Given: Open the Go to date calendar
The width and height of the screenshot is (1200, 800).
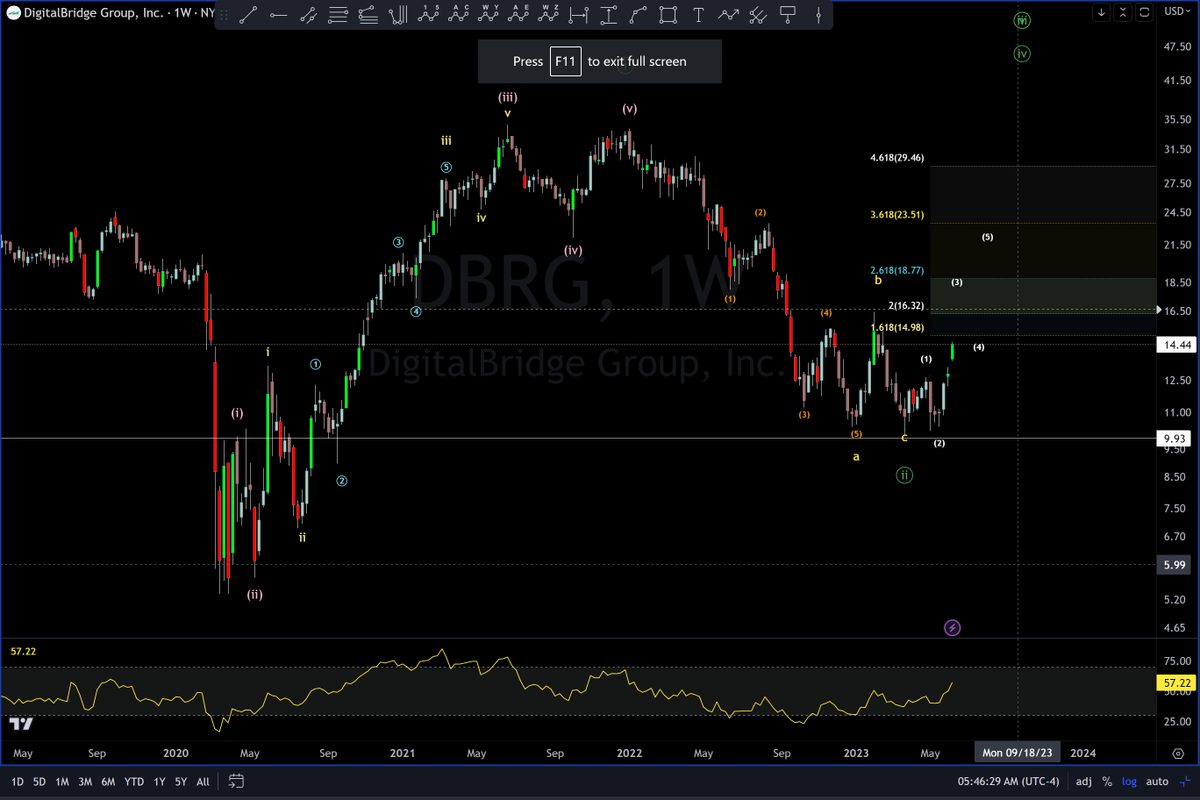Looking at the screenshot, I should pos(236,781).
